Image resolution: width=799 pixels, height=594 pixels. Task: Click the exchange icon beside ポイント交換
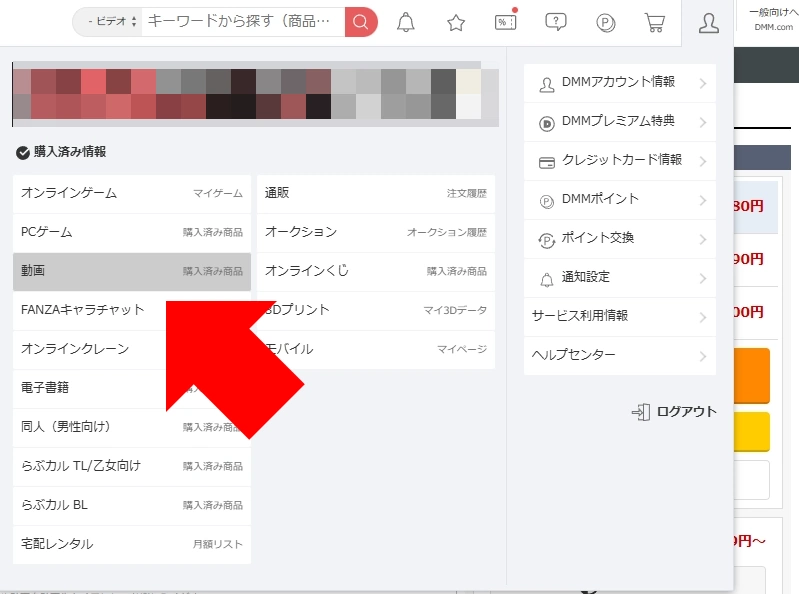coord(546,240)
